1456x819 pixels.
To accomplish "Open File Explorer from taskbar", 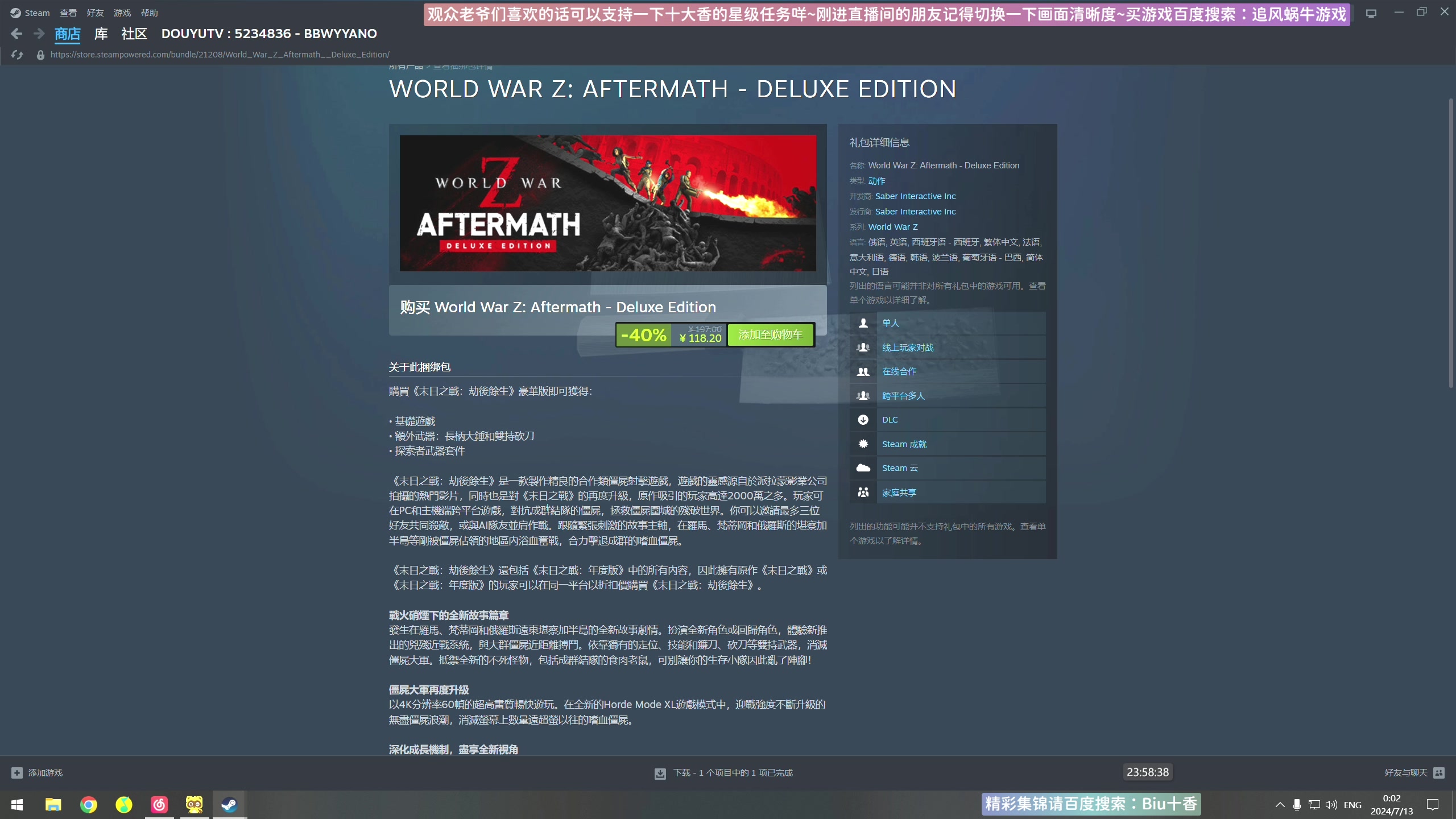I will [53, 805].
